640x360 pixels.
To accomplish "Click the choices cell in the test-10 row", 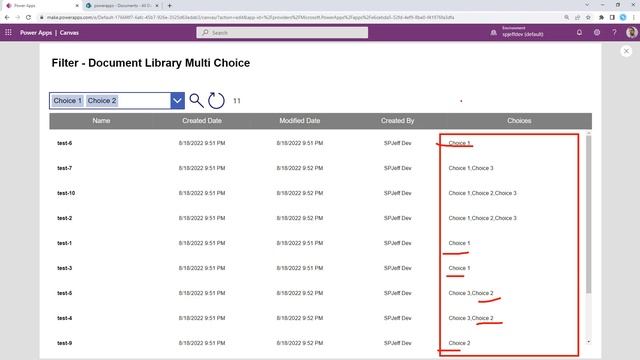I will pos(482,193).
